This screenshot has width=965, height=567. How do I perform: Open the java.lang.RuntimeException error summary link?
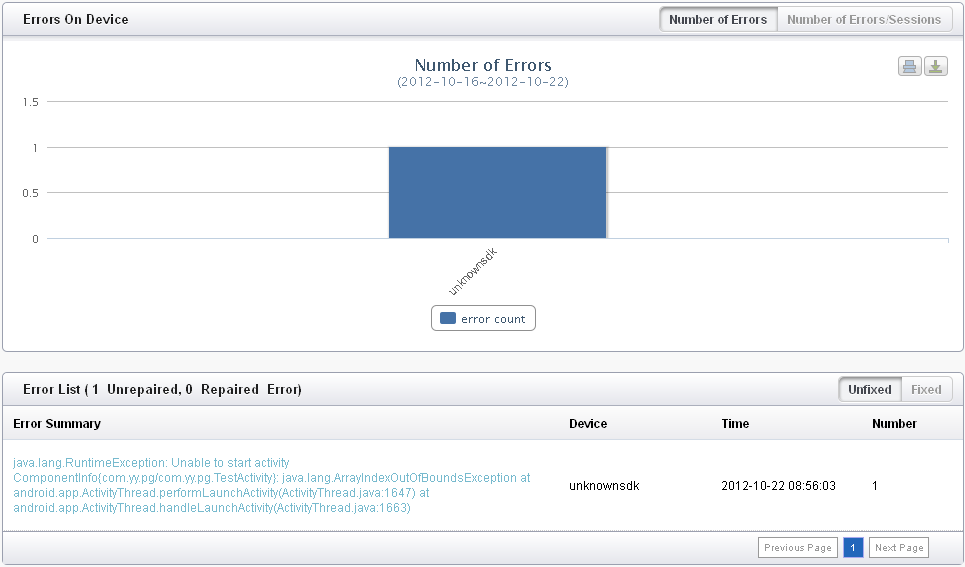coord(271,485)
